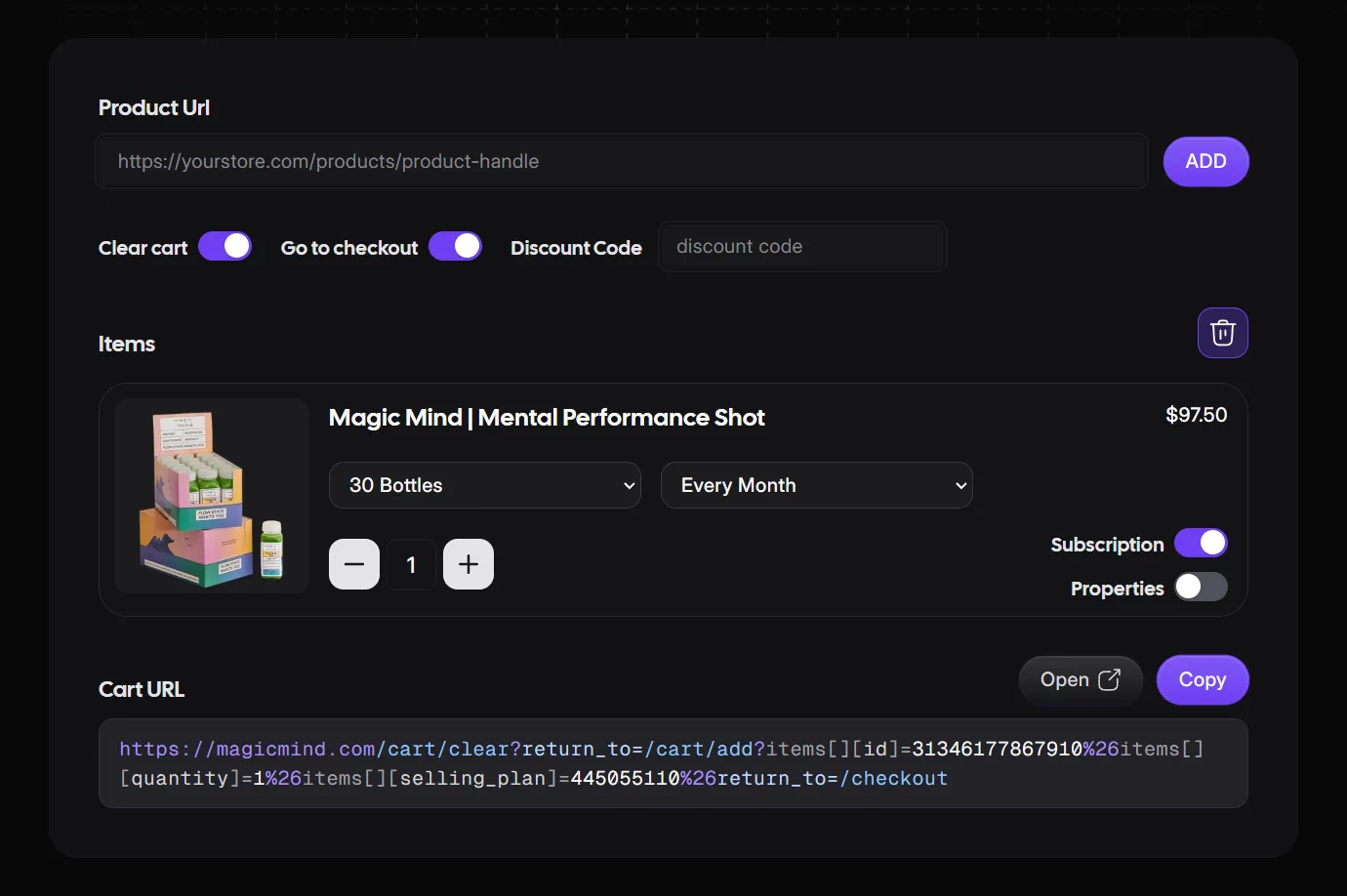Focus the discount code input field

click(802, 246)
